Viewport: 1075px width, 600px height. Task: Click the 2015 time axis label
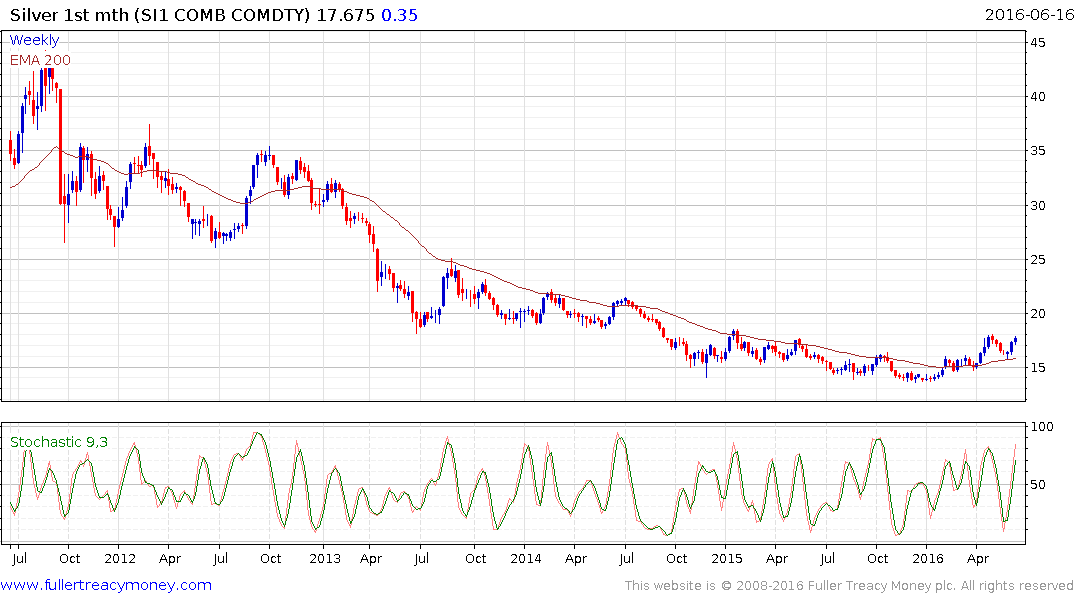[x=727, y=558]
